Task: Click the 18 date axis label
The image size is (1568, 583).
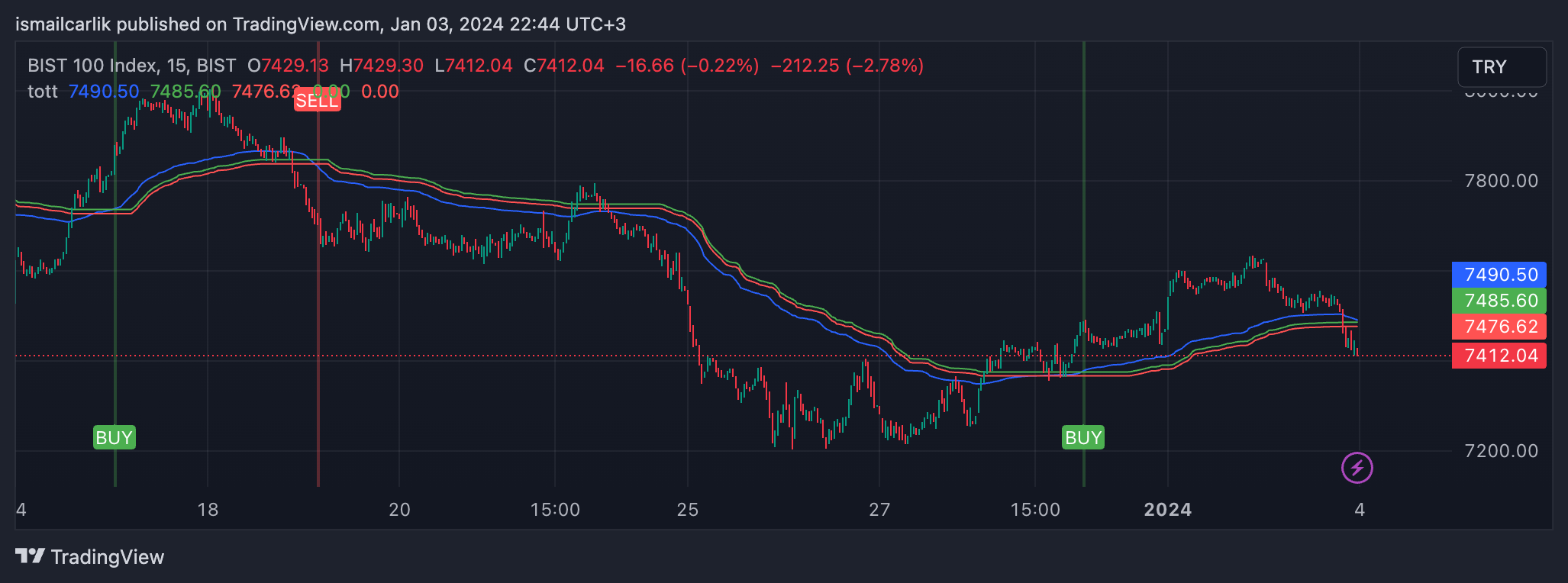Action: [208, 510]
